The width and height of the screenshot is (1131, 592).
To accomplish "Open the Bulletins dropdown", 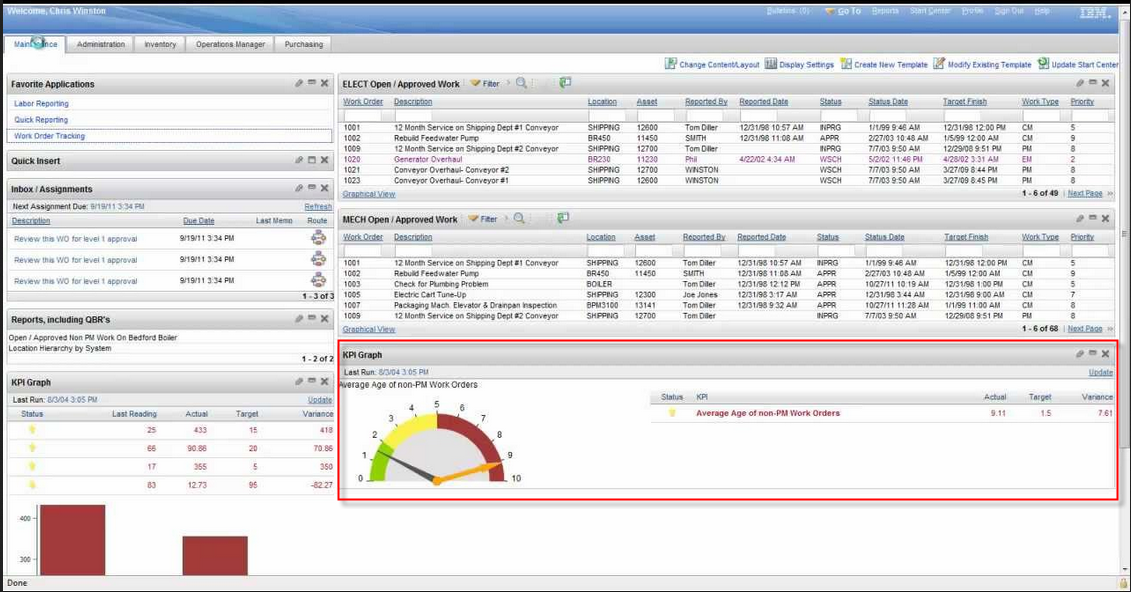I will (x=789, y=10).
